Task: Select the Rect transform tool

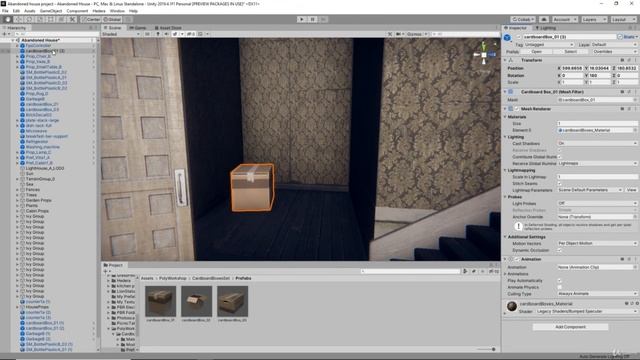Action: click(51, 19)
